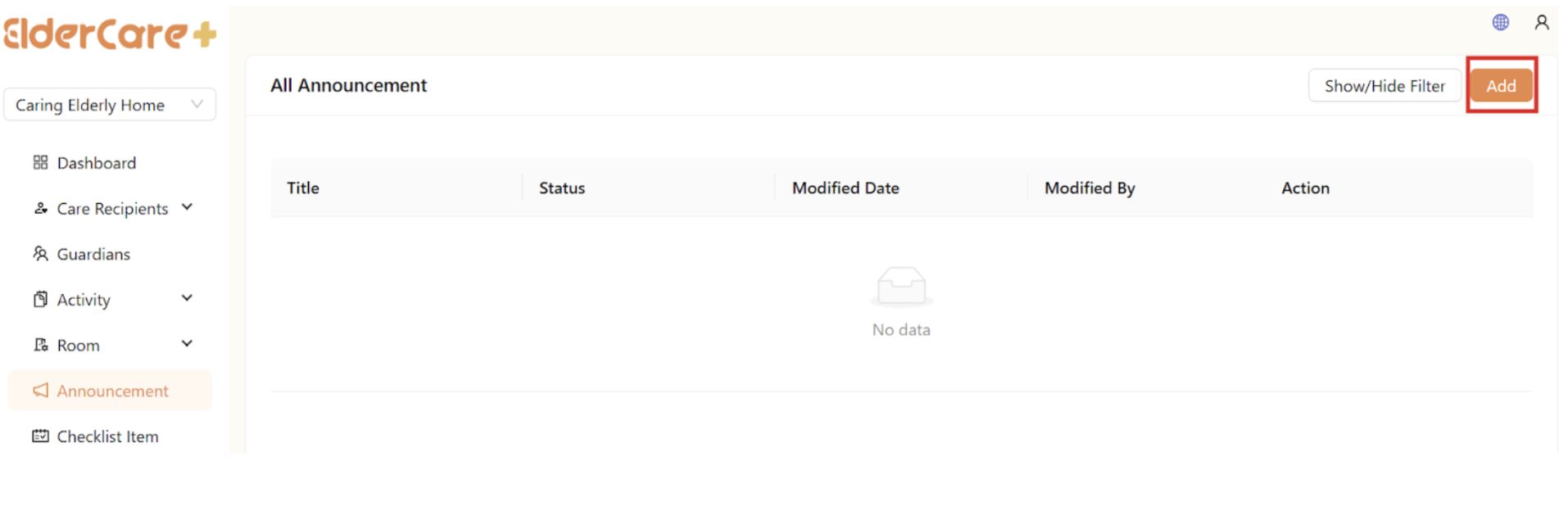Click the Activity clipboard icon
1568x529 pixels.
pos(40,300)
